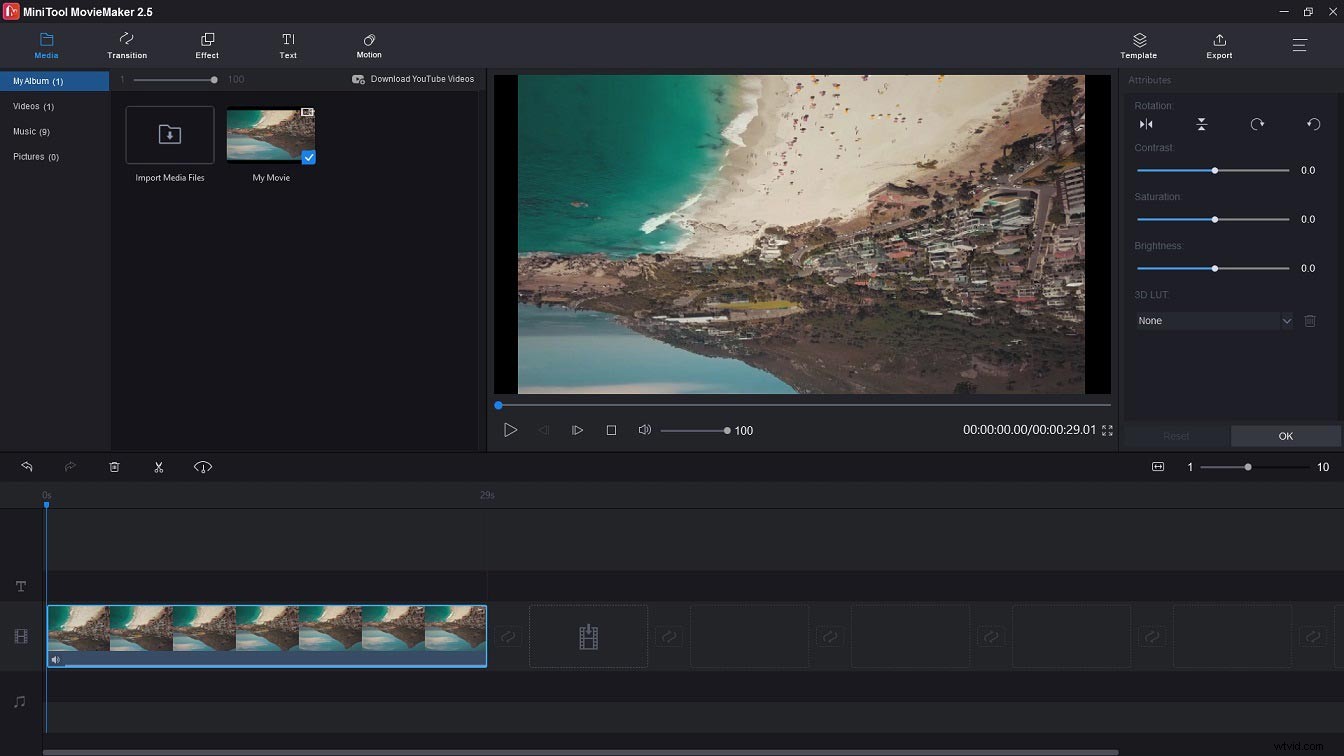
Task: Mute the audio on the timeline clip
Action: pyautogui.click(x=56, y=659)
